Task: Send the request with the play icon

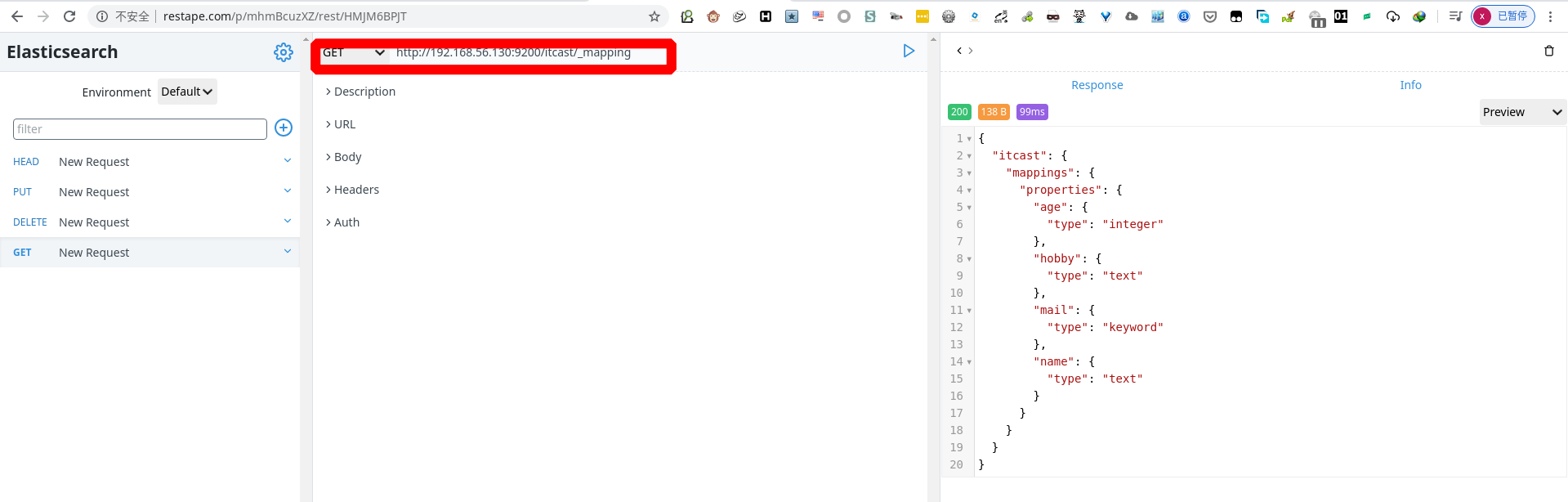Action: coord(909,51)
